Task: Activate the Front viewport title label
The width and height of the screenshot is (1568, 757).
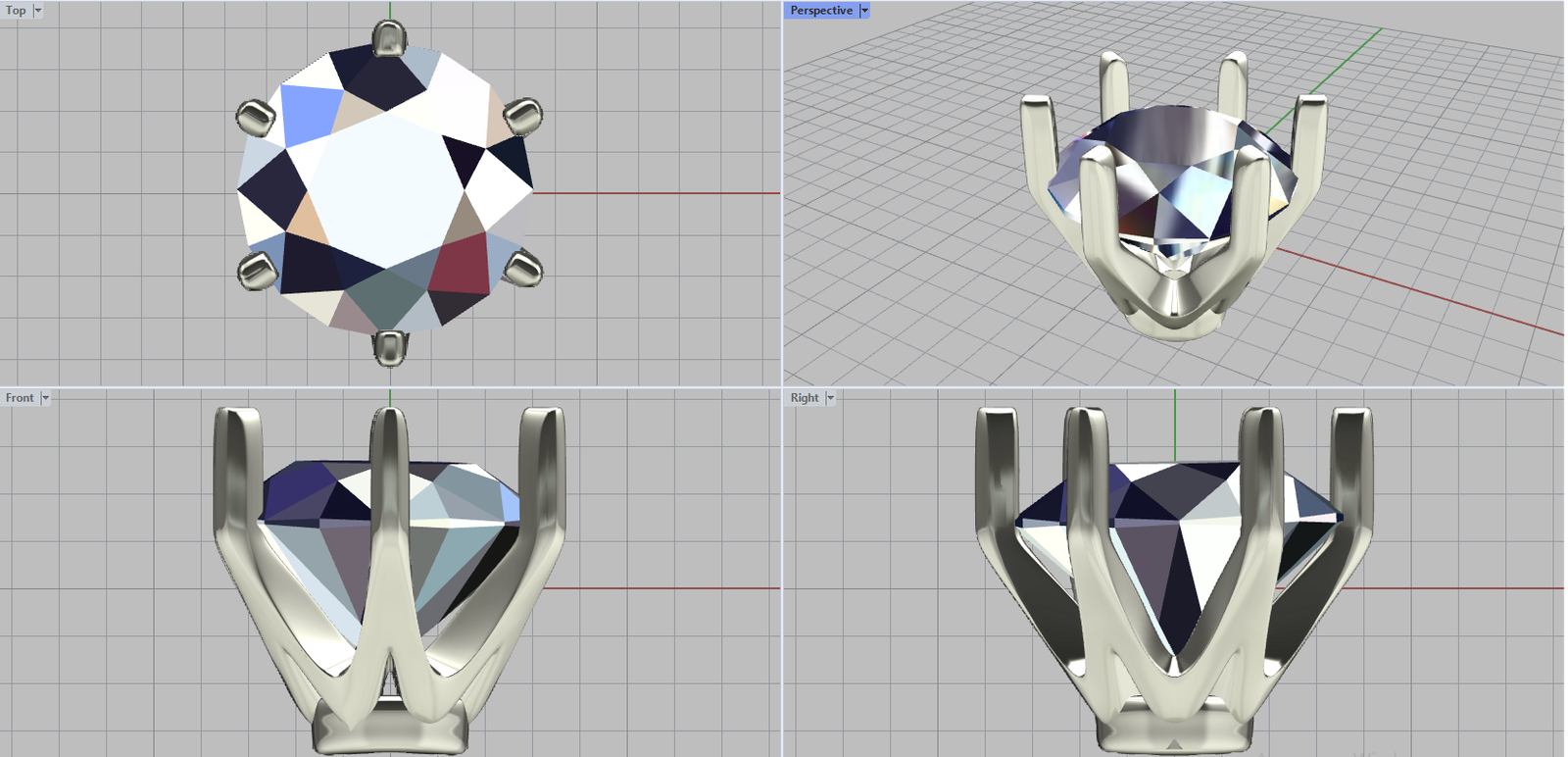Action: pyautogui.click(x=20, y=398)
